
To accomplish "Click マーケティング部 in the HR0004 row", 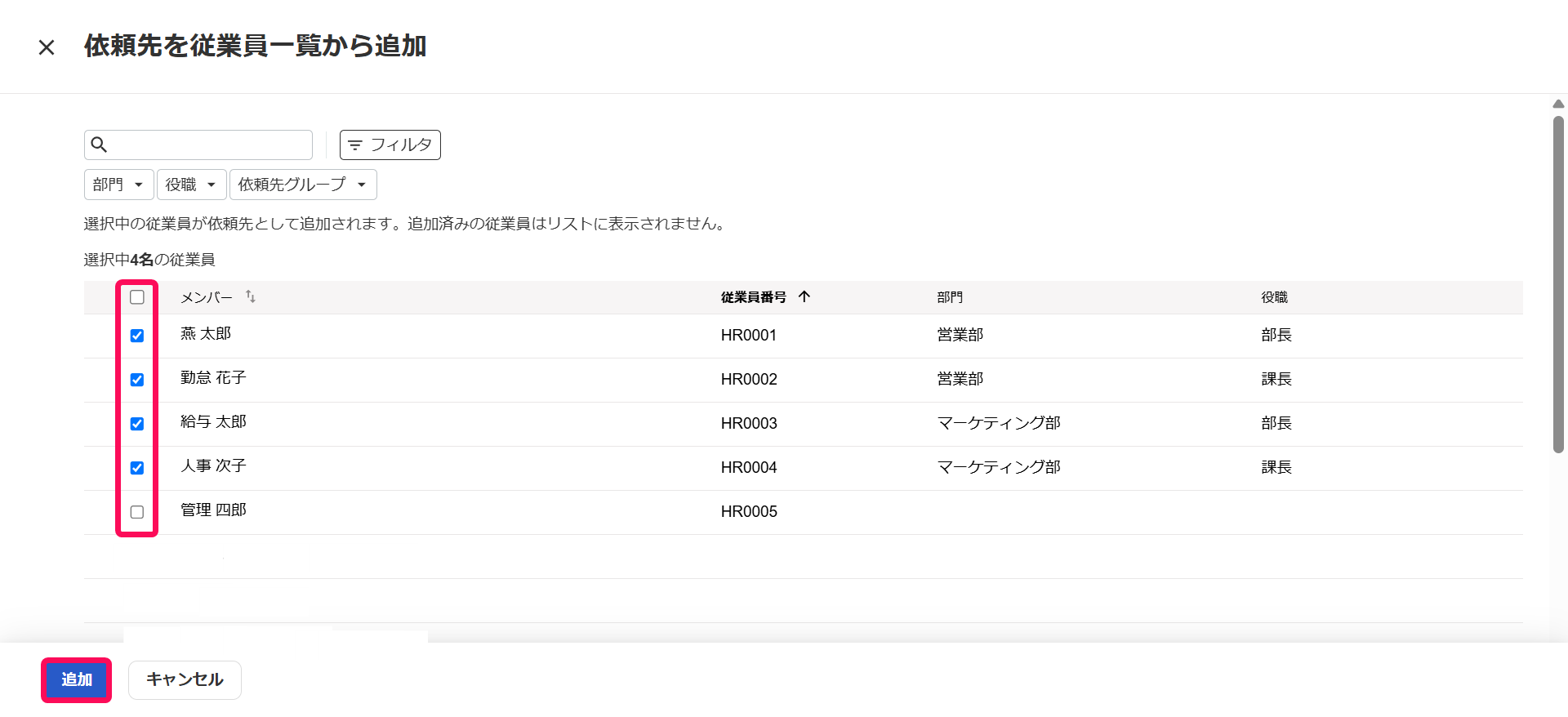I will click(x=999, y=467).
